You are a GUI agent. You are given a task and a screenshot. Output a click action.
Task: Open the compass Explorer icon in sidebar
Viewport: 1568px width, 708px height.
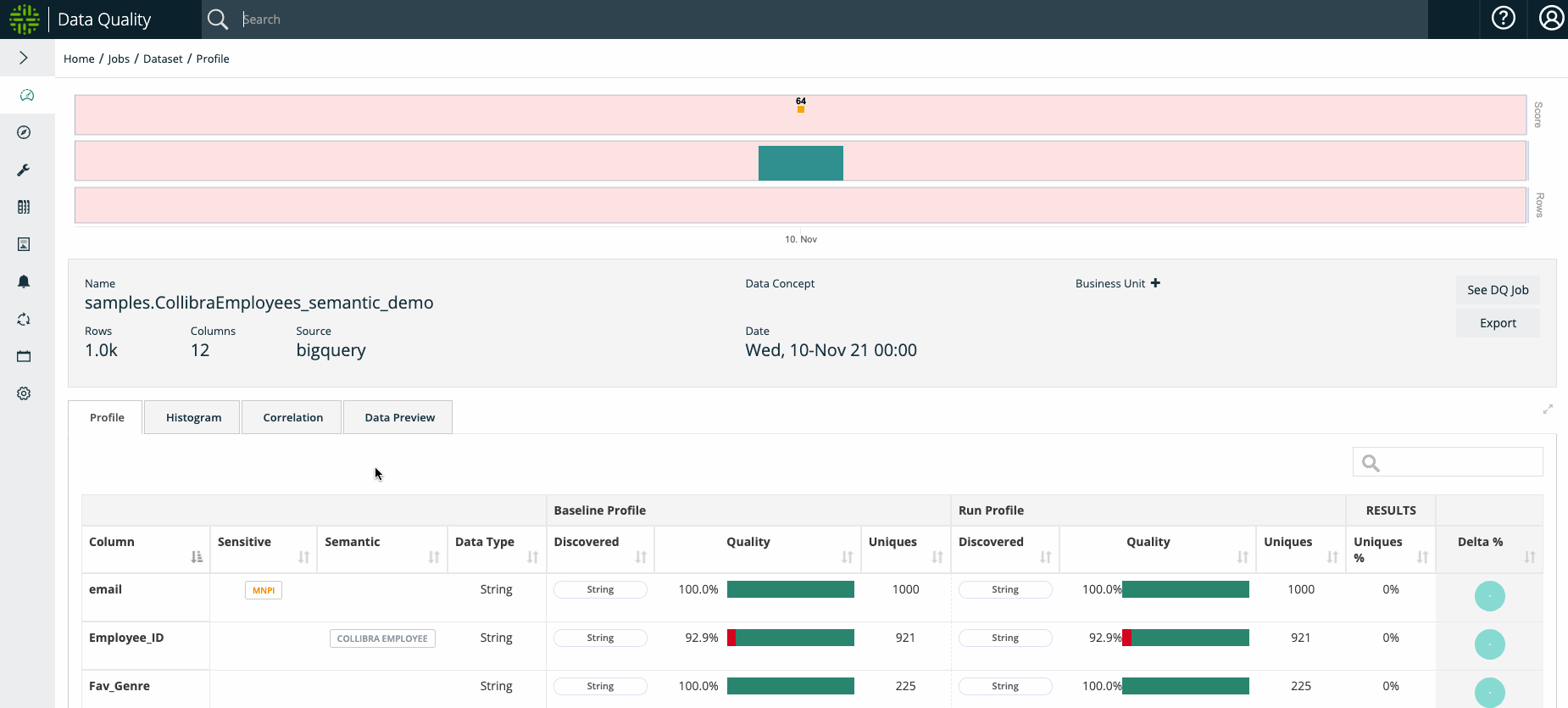pos(24,132)
